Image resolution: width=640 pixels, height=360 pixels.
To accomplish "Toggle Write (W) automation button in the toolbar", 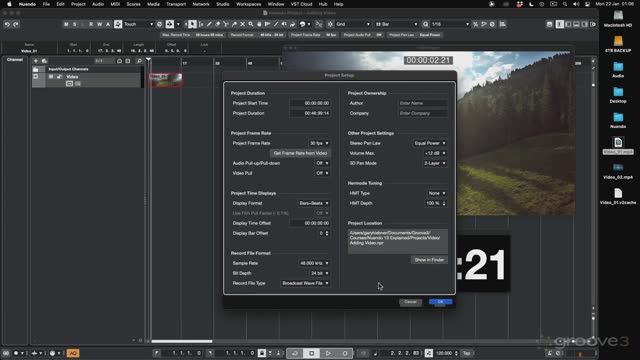I will (100, 24).
